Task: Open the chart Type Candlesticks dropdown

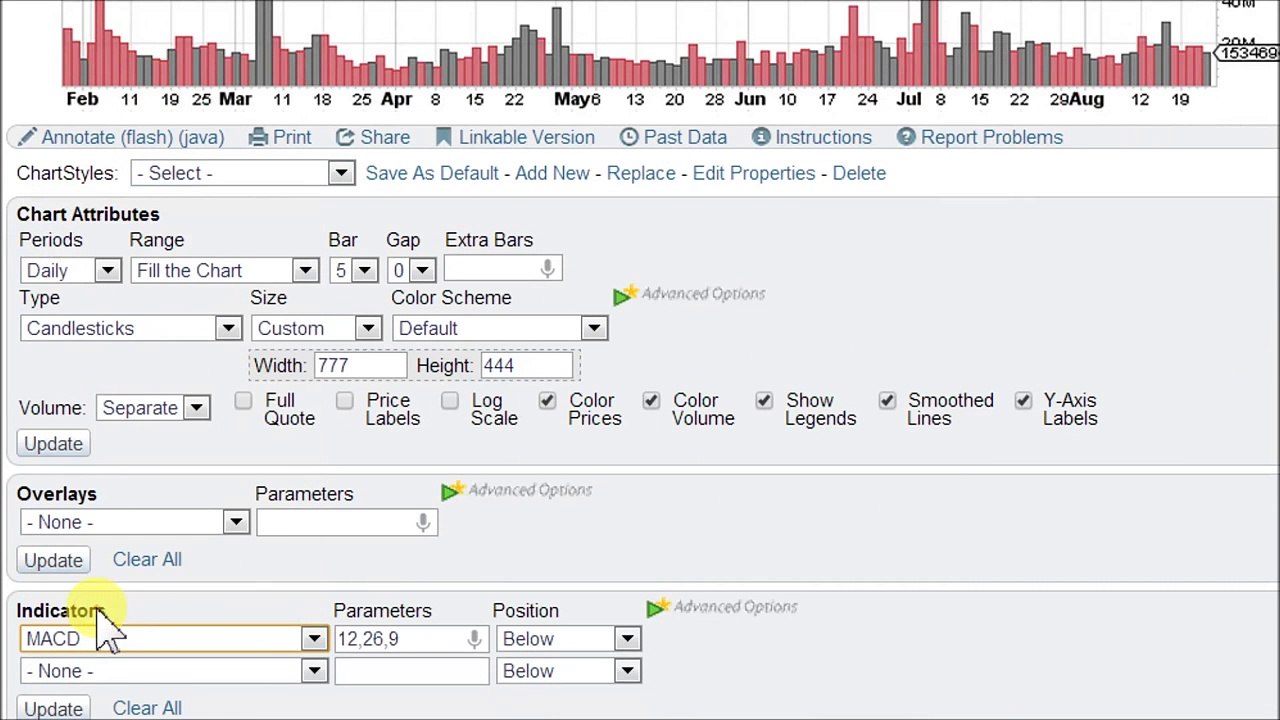Action: coord(131,328)
